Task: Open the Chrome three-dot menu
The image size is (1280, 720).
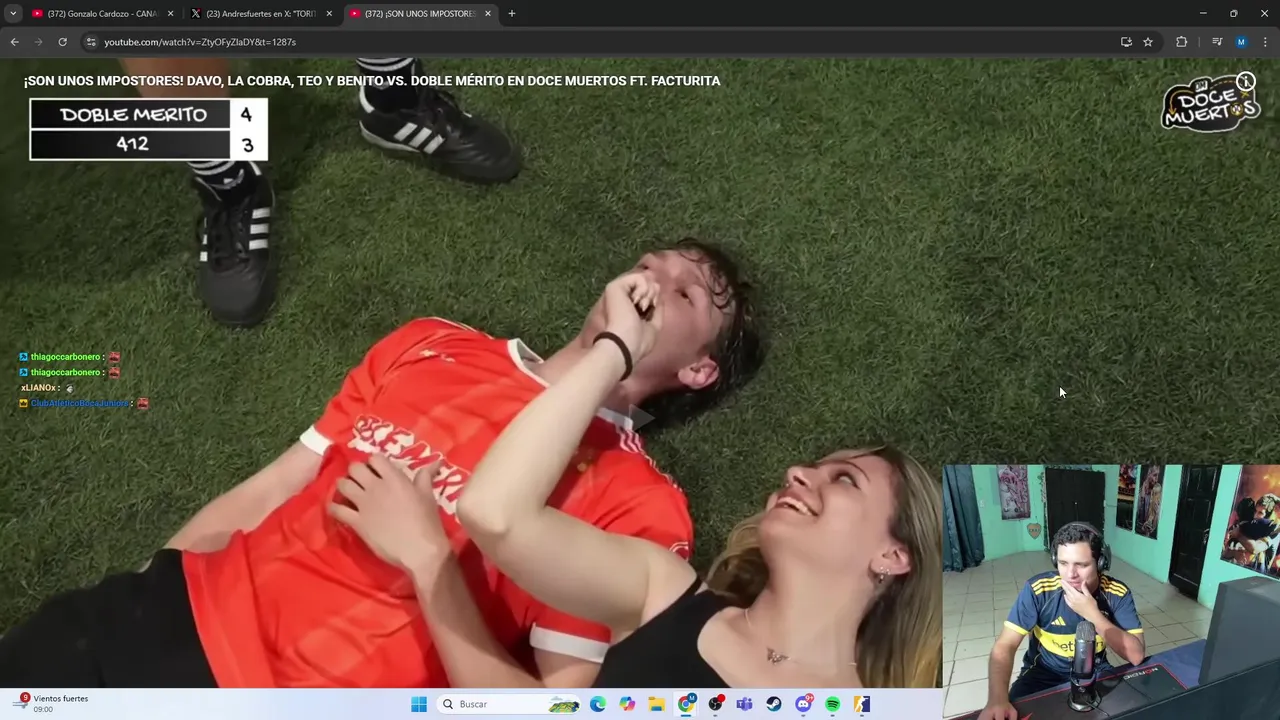Action: click(1266, 42)
